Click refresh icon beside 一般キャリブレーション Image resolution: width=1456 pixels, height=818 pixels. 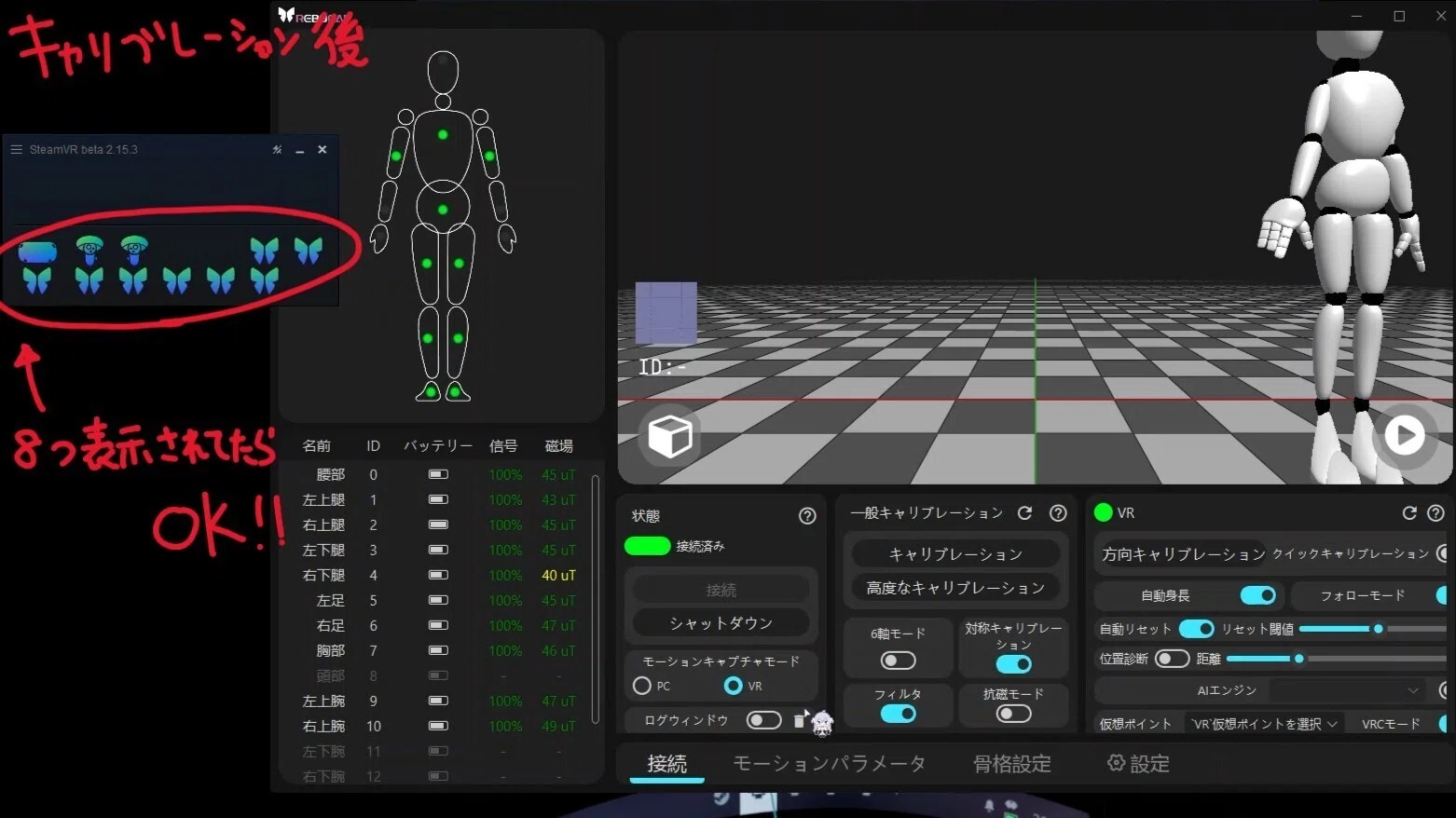pos(1024,513)
